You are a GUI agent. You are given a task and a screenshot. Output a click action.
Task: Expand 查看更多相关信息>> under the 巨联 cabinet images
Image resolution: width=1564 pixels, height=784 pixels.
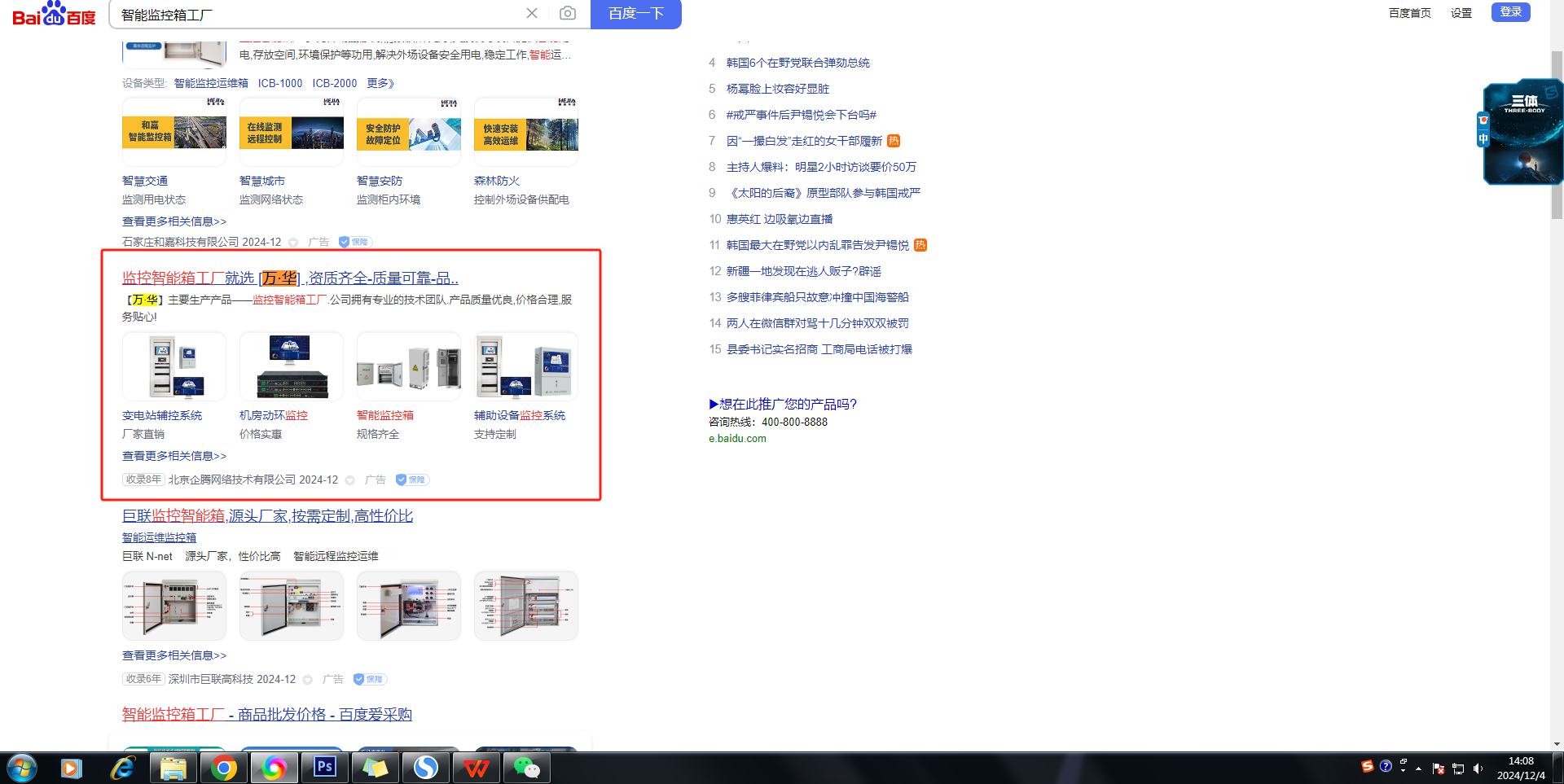[x=174, y=655]
